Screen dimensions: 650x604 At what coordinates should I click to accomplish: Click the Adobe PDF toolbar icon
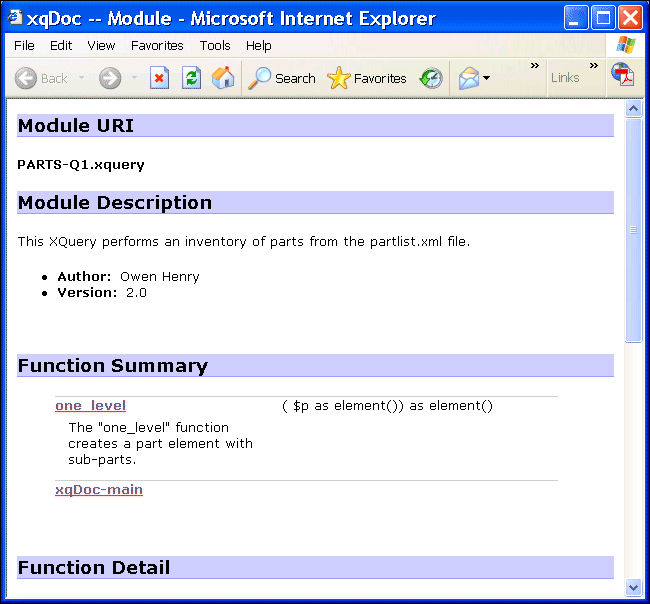tap(623, 76)
